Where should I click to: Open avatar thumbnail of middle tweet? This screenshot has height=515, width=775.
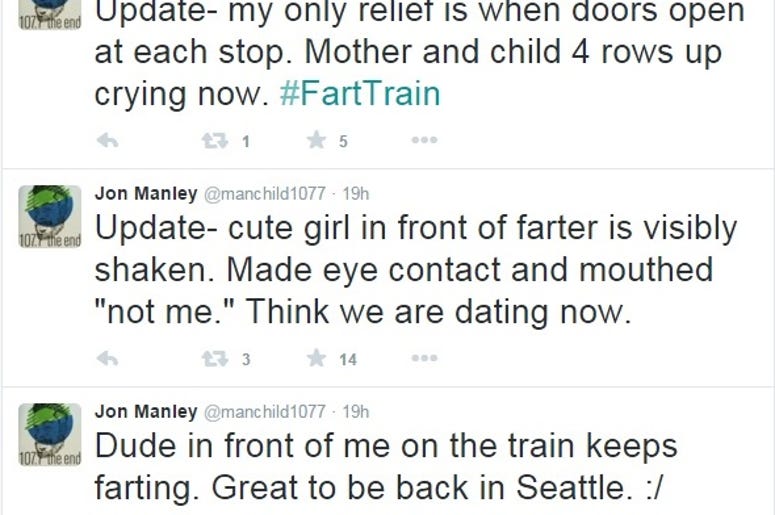50,216
